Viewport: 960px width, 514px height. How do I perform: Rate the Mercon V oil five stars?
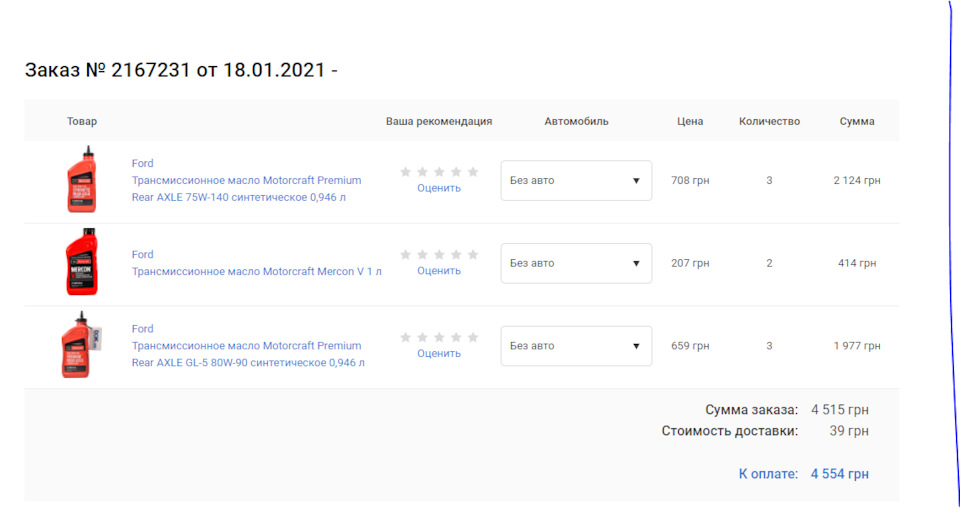coord(473,255)
